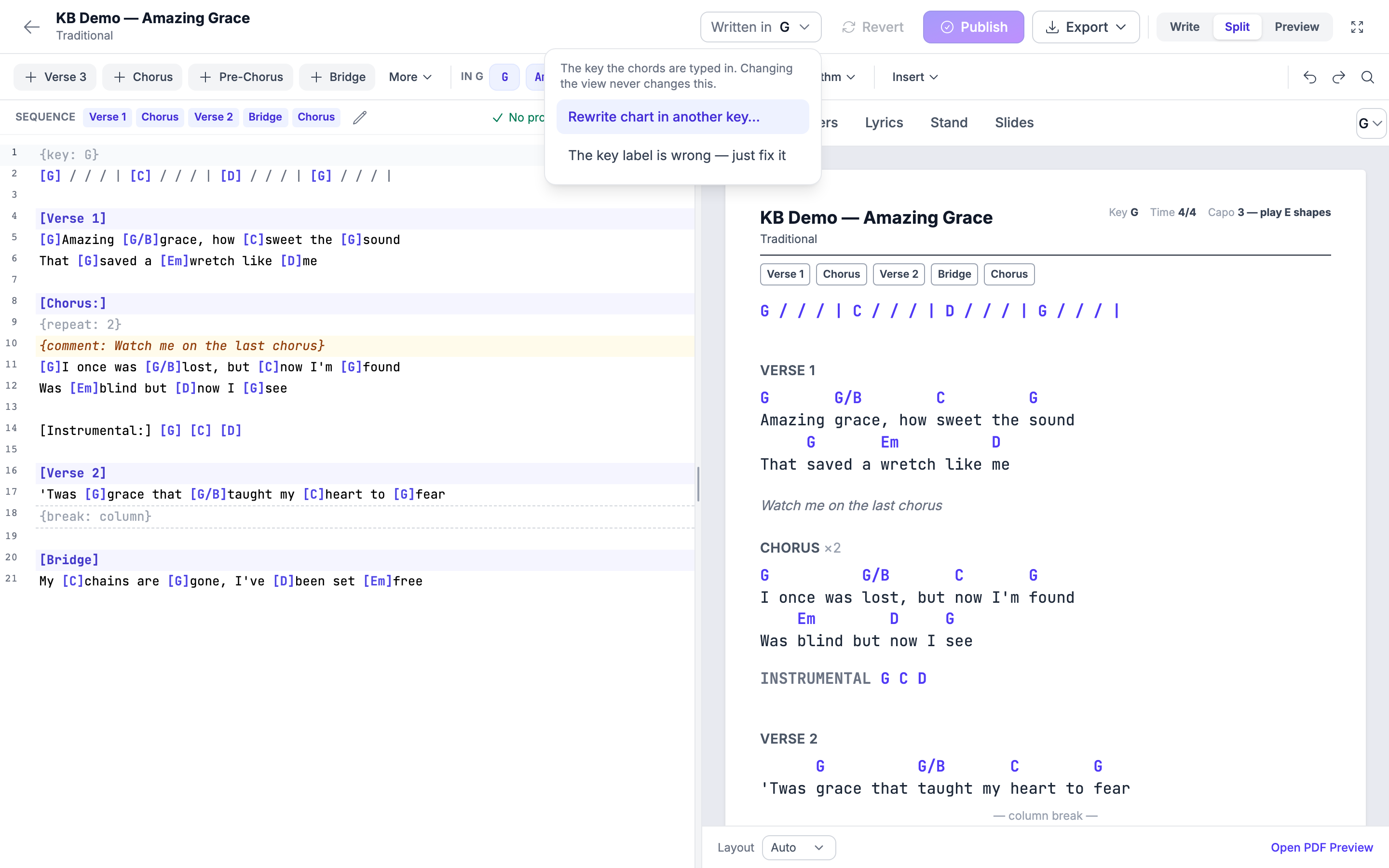Image resolution: width=1389 pixels, height=868 pixels.
Task: Expand the More sections menu
Action: (410, 77)
